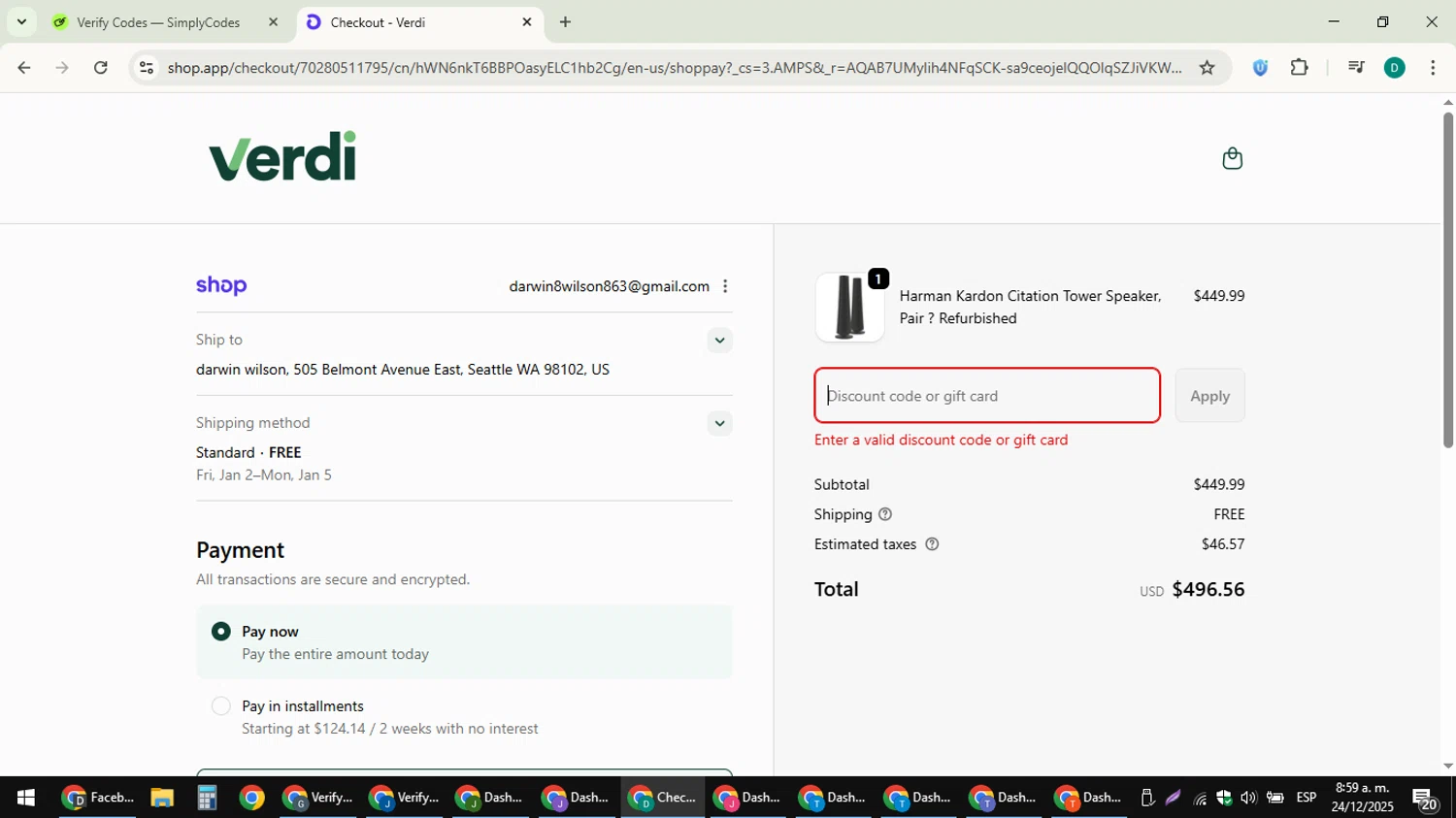This screenshot has width=1456, height=818.
Task: Open the Windows Start menu
Action: (25, 798)
